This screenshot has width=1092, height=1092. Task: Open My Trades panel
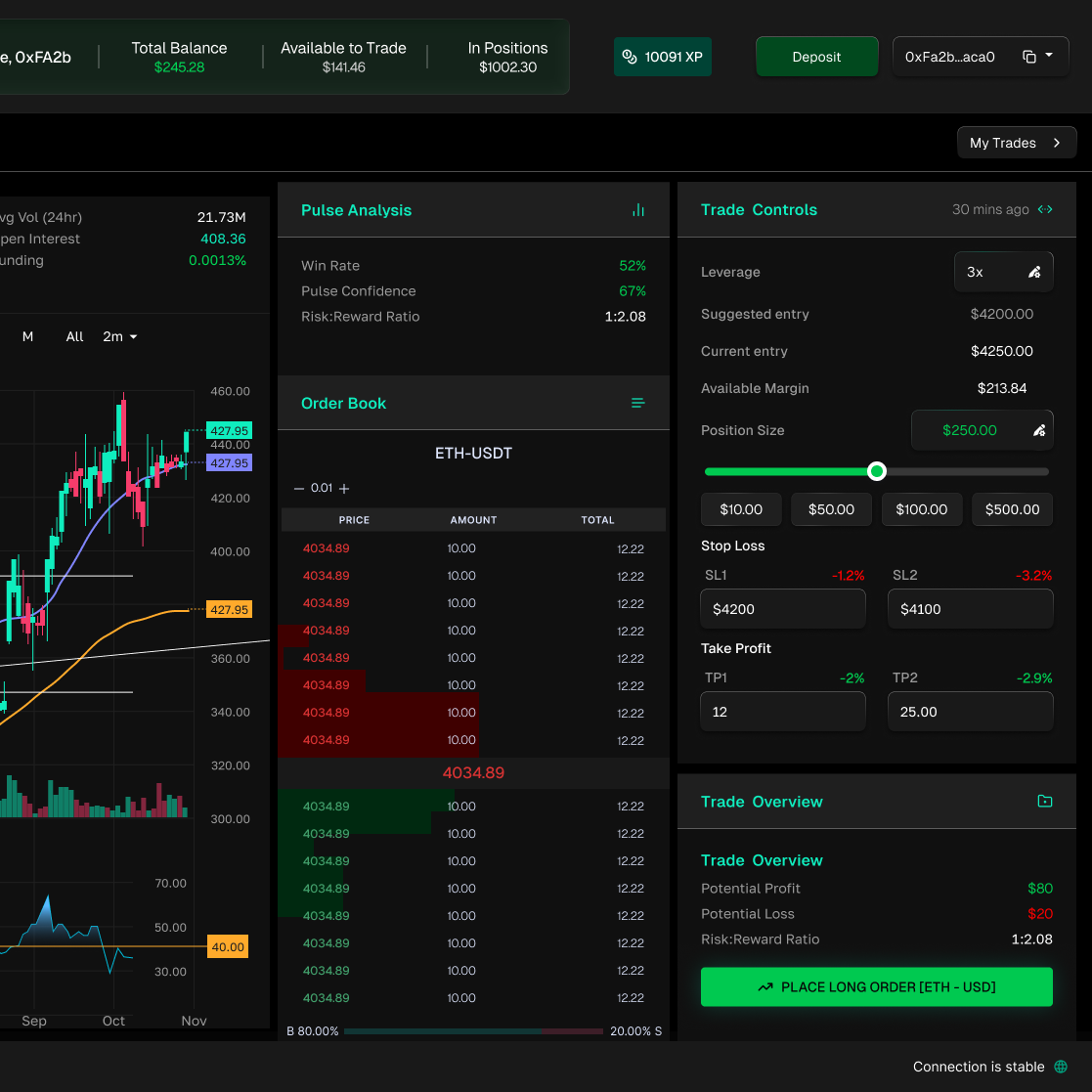click(x=1016, y=143)
